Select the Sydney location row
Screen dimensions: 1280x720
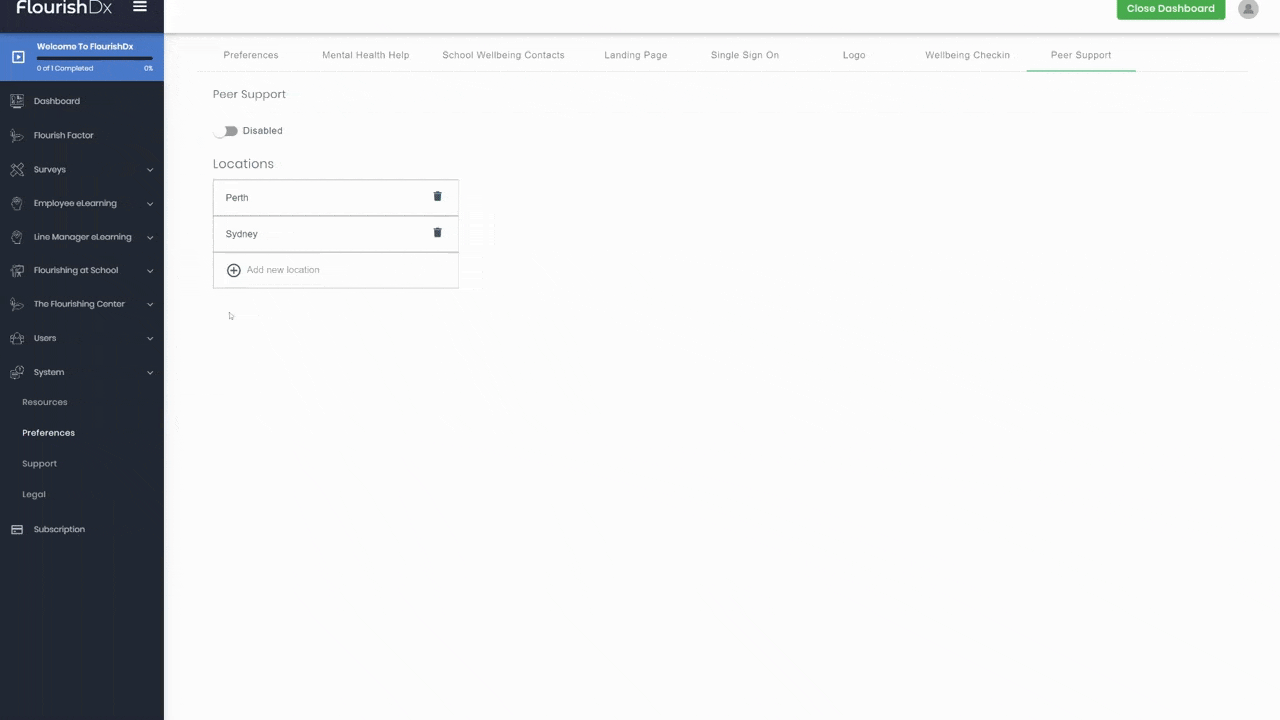coord(335,233)
